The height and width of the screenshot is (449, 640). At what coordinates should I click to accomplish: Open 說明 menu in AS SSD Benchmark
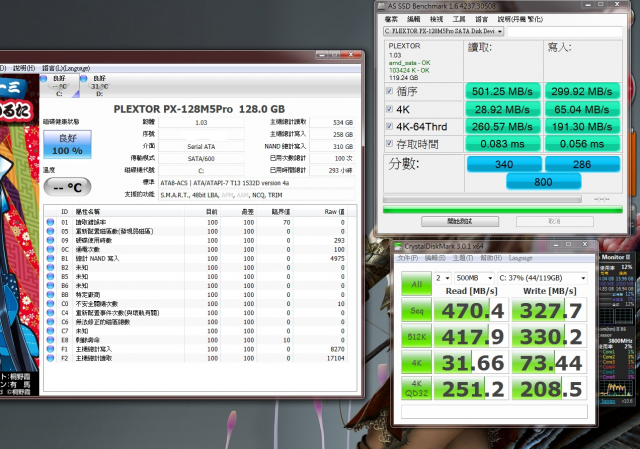pos(520,19)
